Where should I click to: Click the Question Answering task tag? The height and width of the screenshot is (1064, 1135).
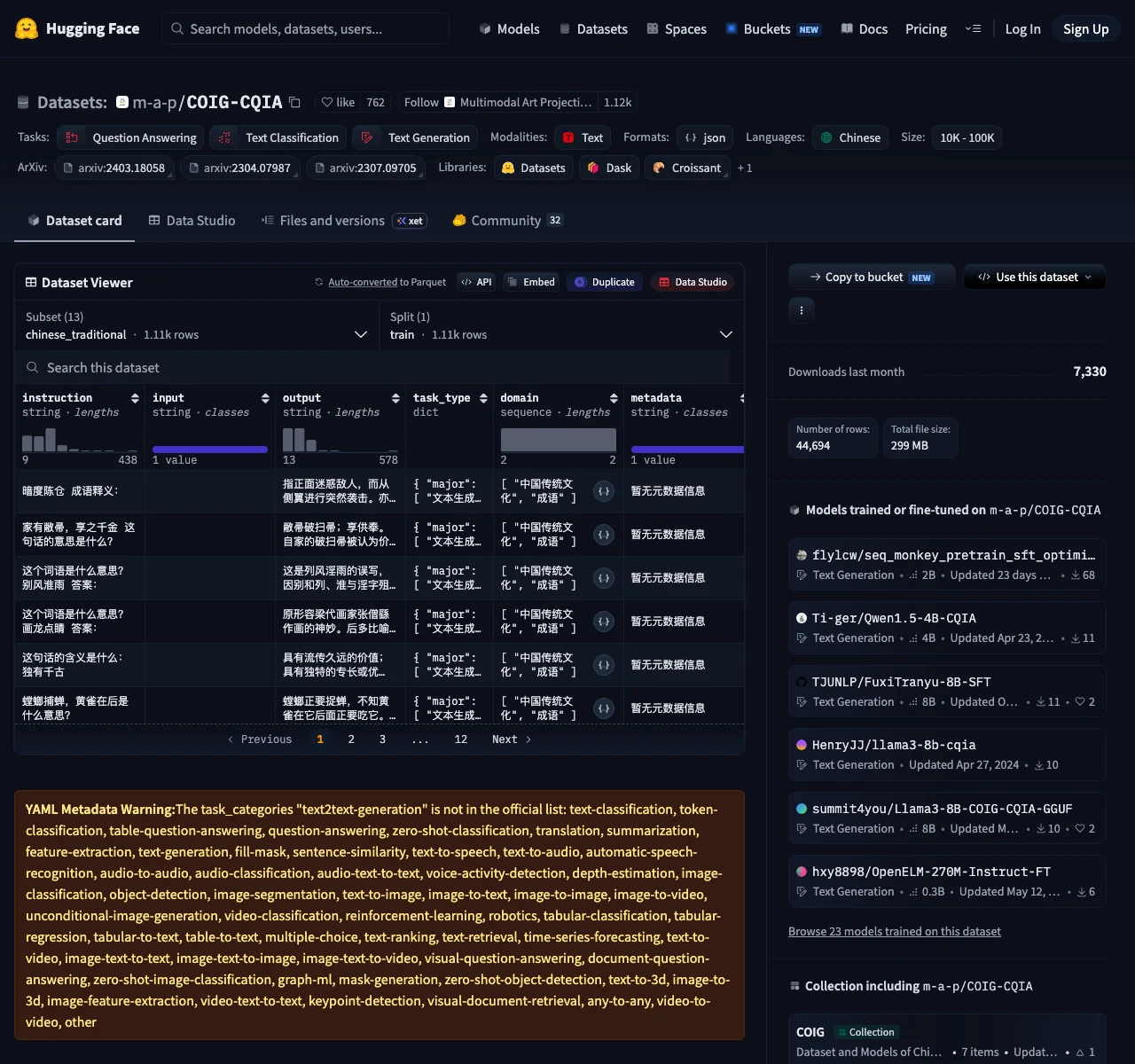[130, 137]
